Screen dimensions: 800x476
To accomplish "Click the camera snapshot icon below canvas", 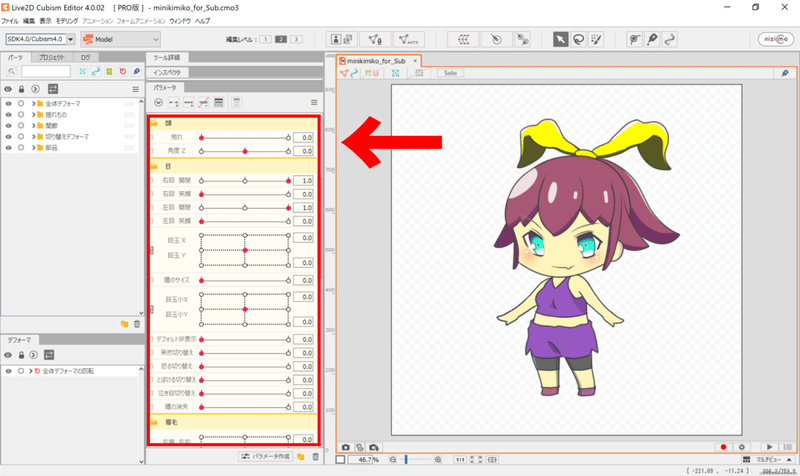I will 345,447.
